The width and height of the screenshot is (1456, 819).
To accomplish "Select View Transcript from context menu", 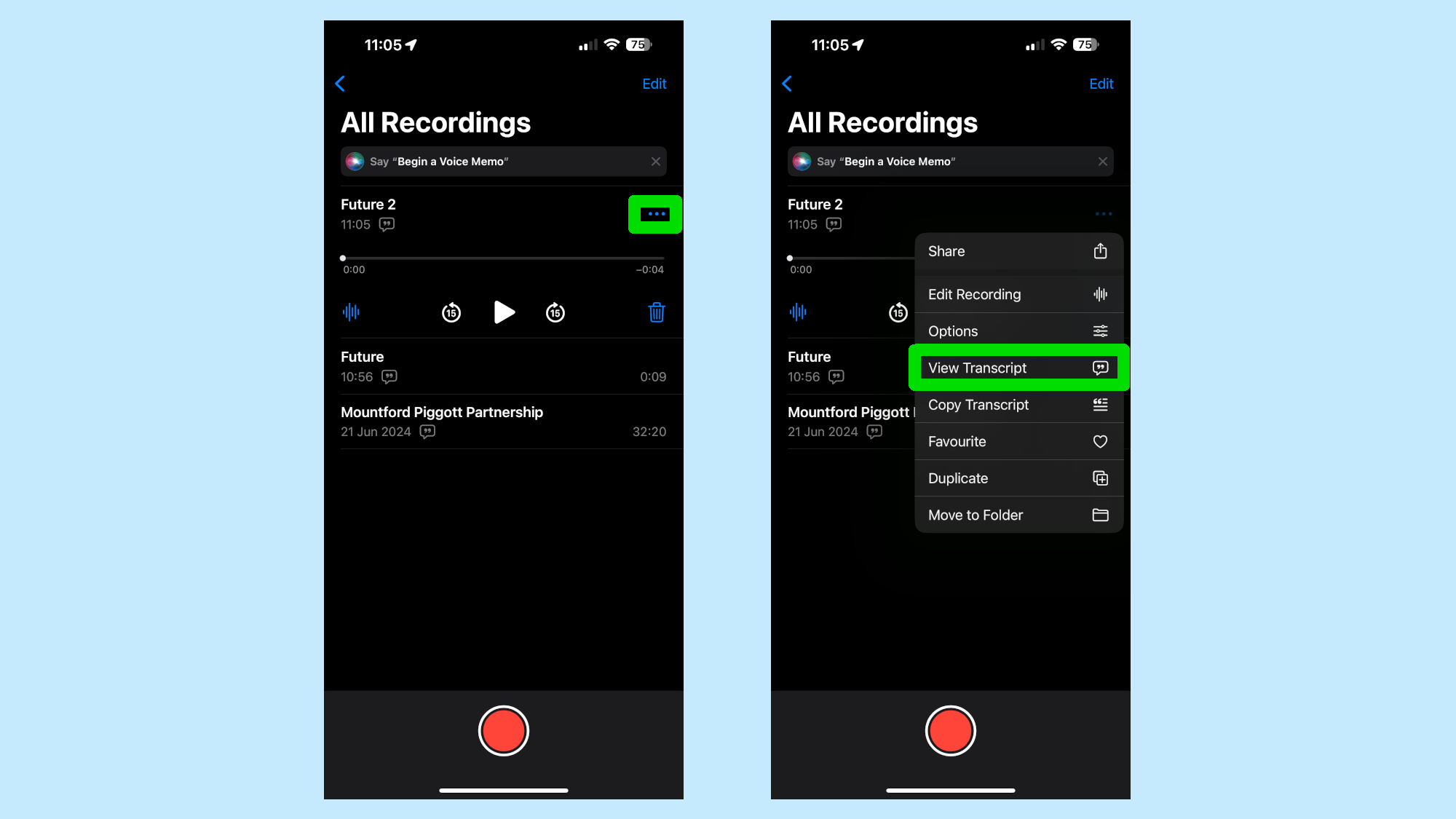I will 1017,367.
